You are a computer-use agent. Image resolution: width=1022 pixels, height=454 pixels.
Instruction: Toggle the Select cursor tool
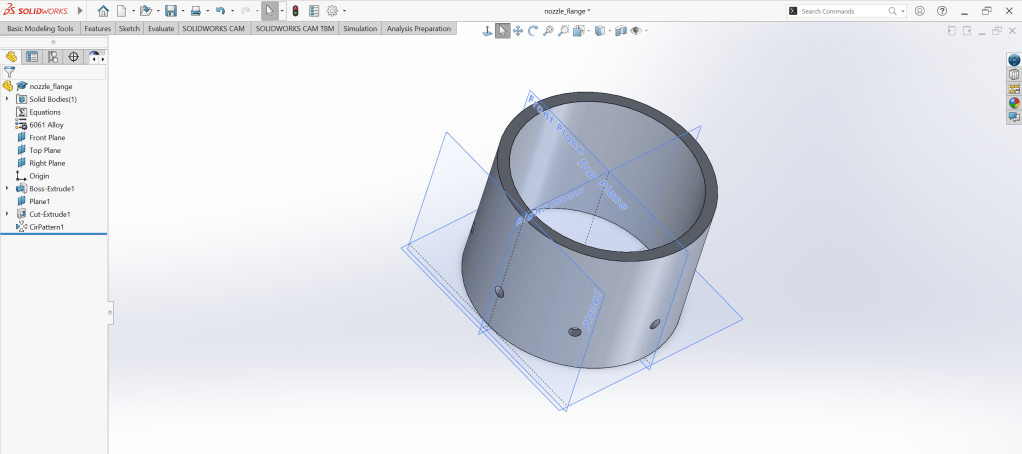point(502,31)
